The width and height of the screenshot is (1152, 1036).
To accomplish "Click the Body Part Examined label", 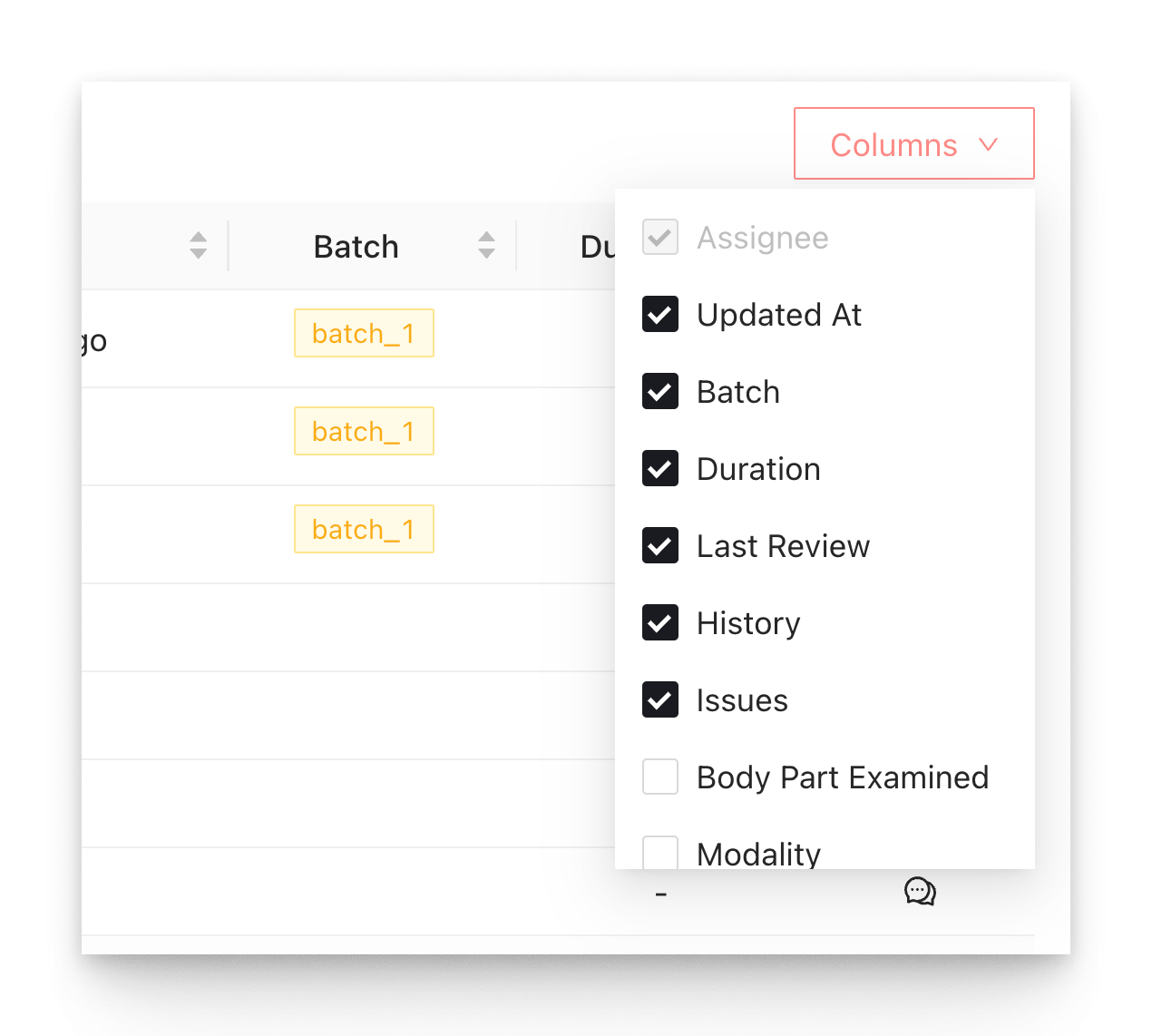I will (842, 777).
